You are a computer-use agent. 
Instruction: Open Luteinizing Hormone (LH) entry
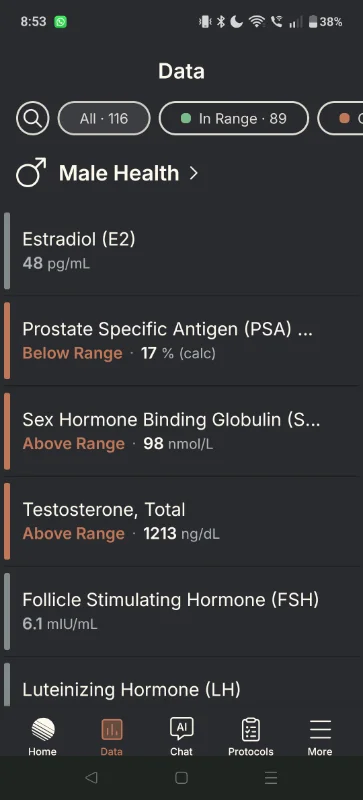click(x=181, y=684)
